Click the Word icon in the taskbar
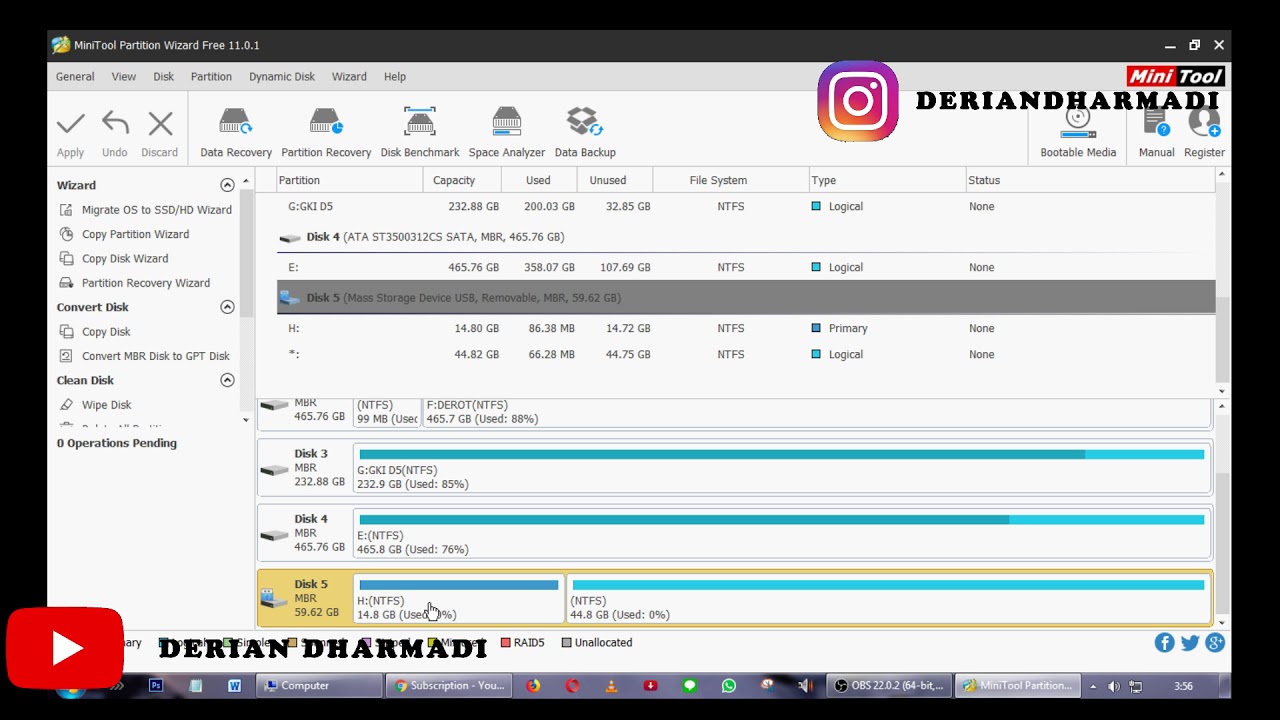The image size is (1280, 720). 235,686
